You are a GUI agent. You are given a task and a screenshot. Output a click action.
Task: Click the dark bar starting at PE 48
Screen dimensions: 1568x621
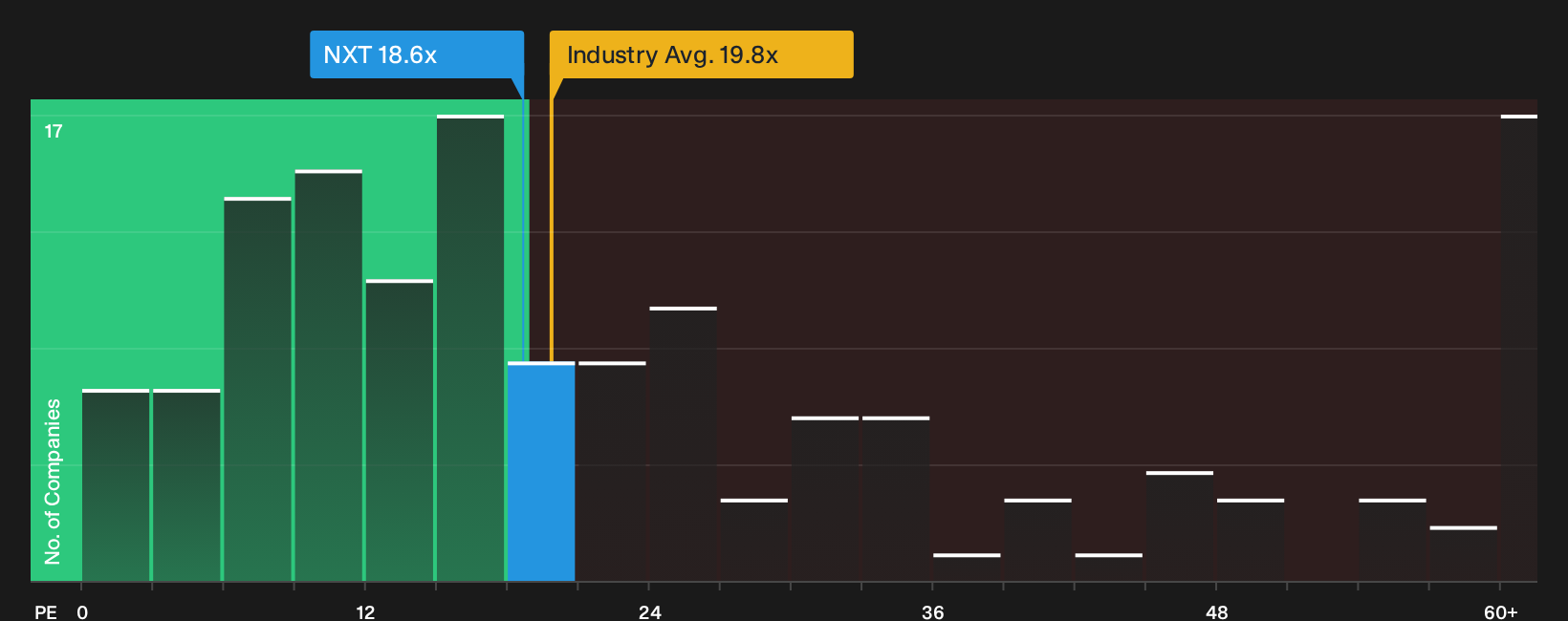point(1251,540)
